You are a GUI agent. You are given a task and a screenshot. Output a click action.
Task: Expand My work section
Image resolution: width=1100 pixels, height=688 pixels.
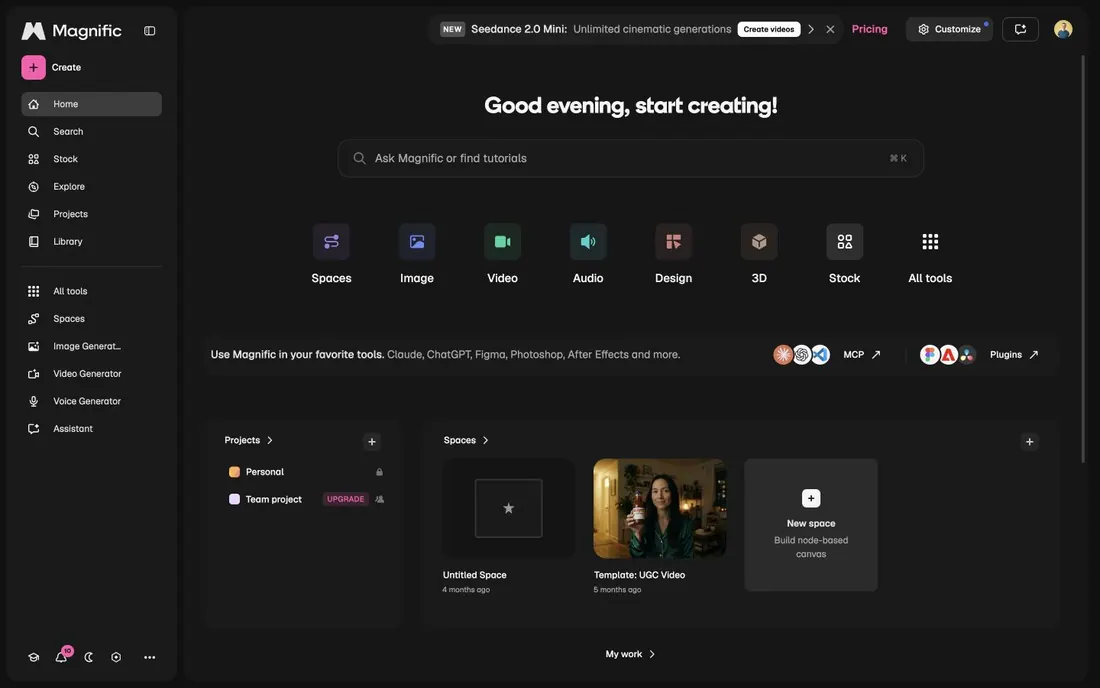(x=630, y=654)
